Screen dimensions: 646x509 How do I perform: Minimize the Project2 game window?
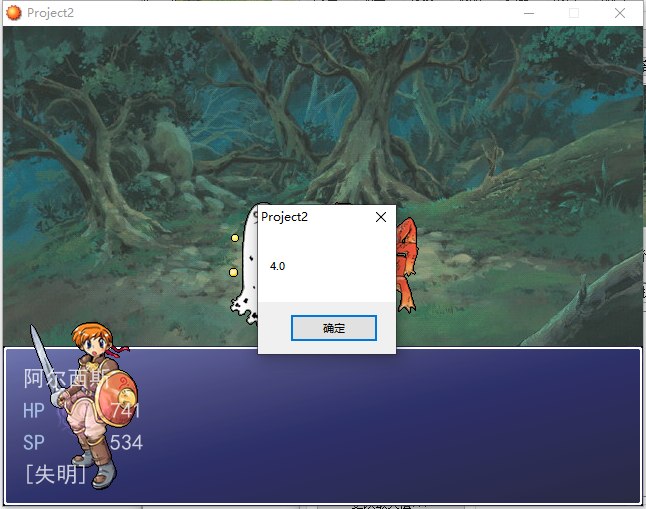coord(529,13)
